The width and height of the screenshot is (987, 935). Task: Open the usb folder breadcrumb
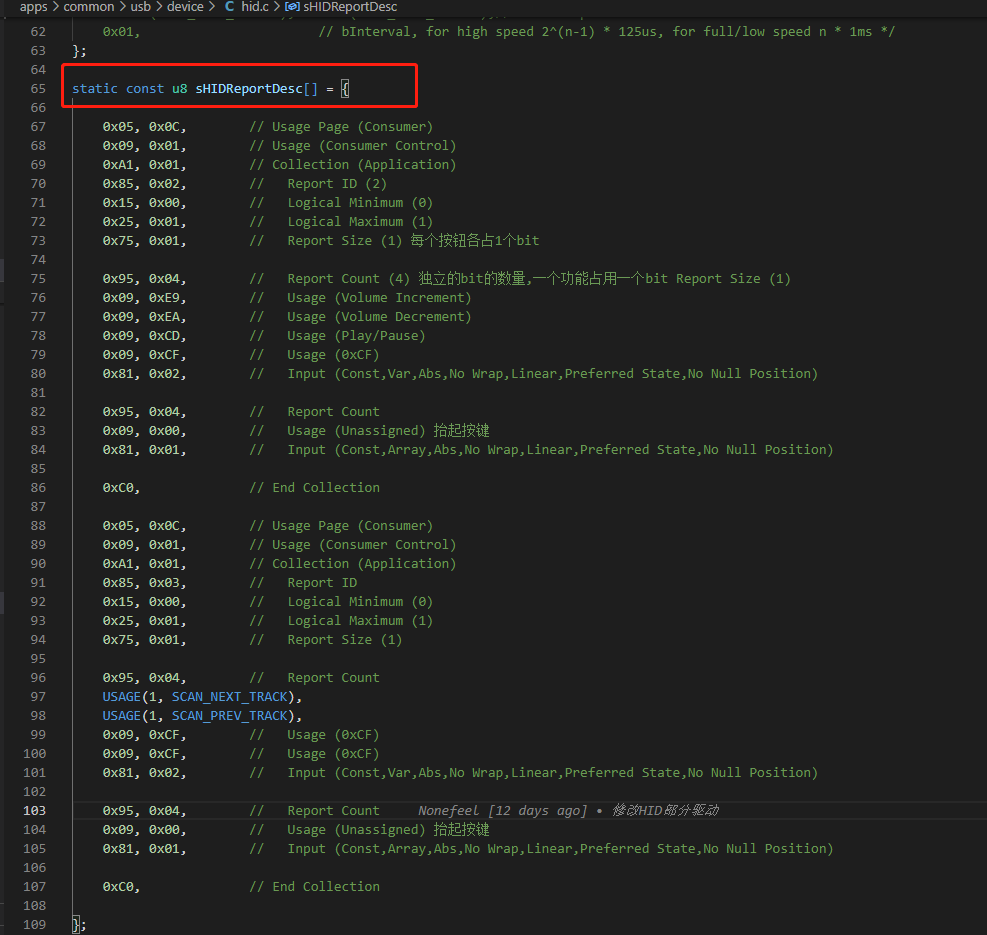coord(140,7)
